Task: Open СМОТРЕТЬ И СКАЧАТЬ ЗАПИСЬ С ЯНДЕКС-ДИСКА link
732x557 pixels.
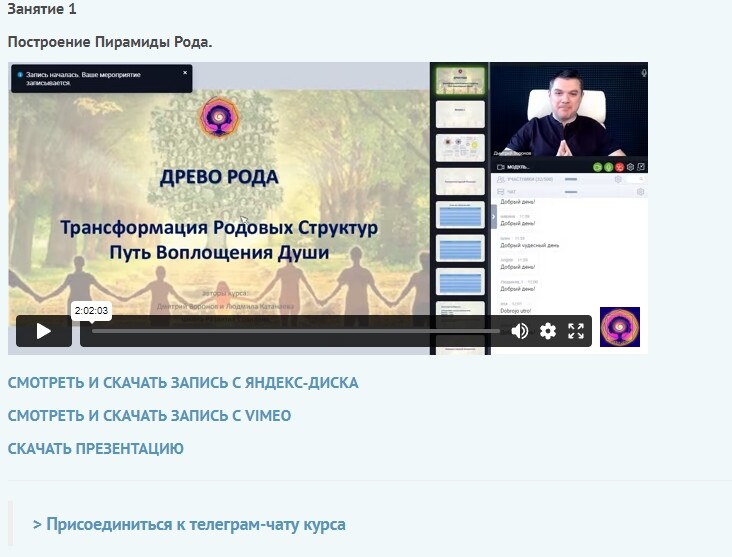Action: [183, 383]
